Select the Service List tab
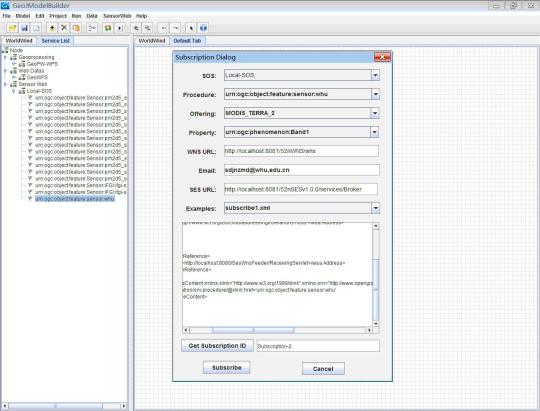 [x=55, y=41]
